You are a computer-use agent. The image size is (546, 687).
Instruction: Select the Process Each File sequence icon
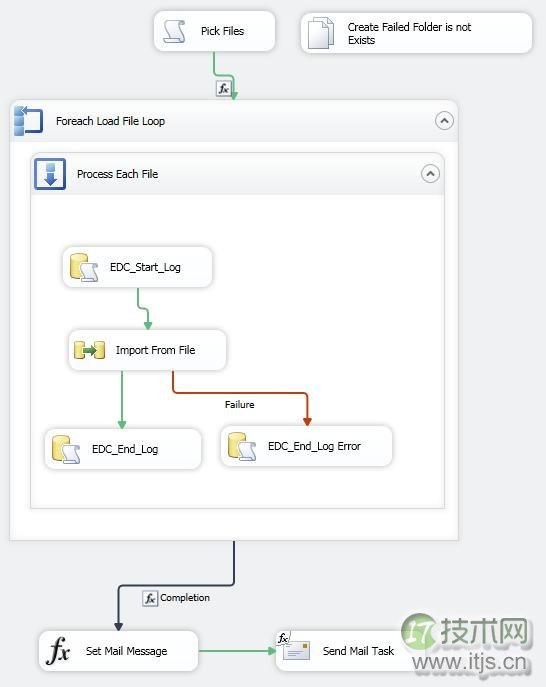point(50,174)
